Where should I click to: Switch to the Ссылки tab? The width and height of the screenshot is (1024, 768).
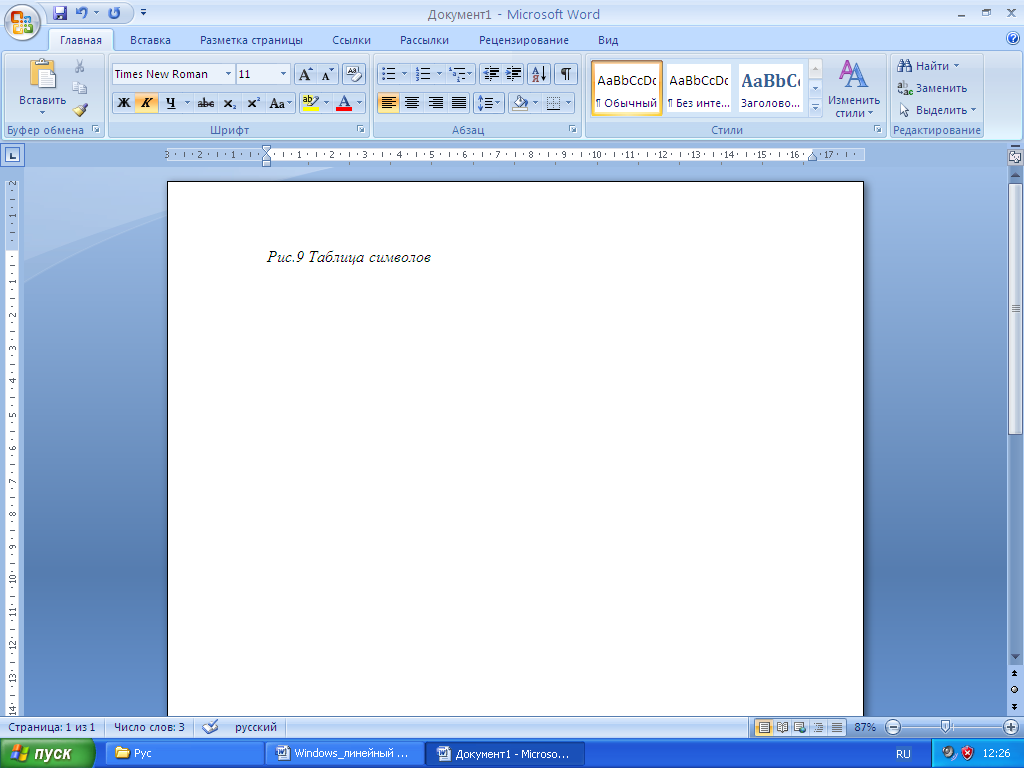(351, 40)
